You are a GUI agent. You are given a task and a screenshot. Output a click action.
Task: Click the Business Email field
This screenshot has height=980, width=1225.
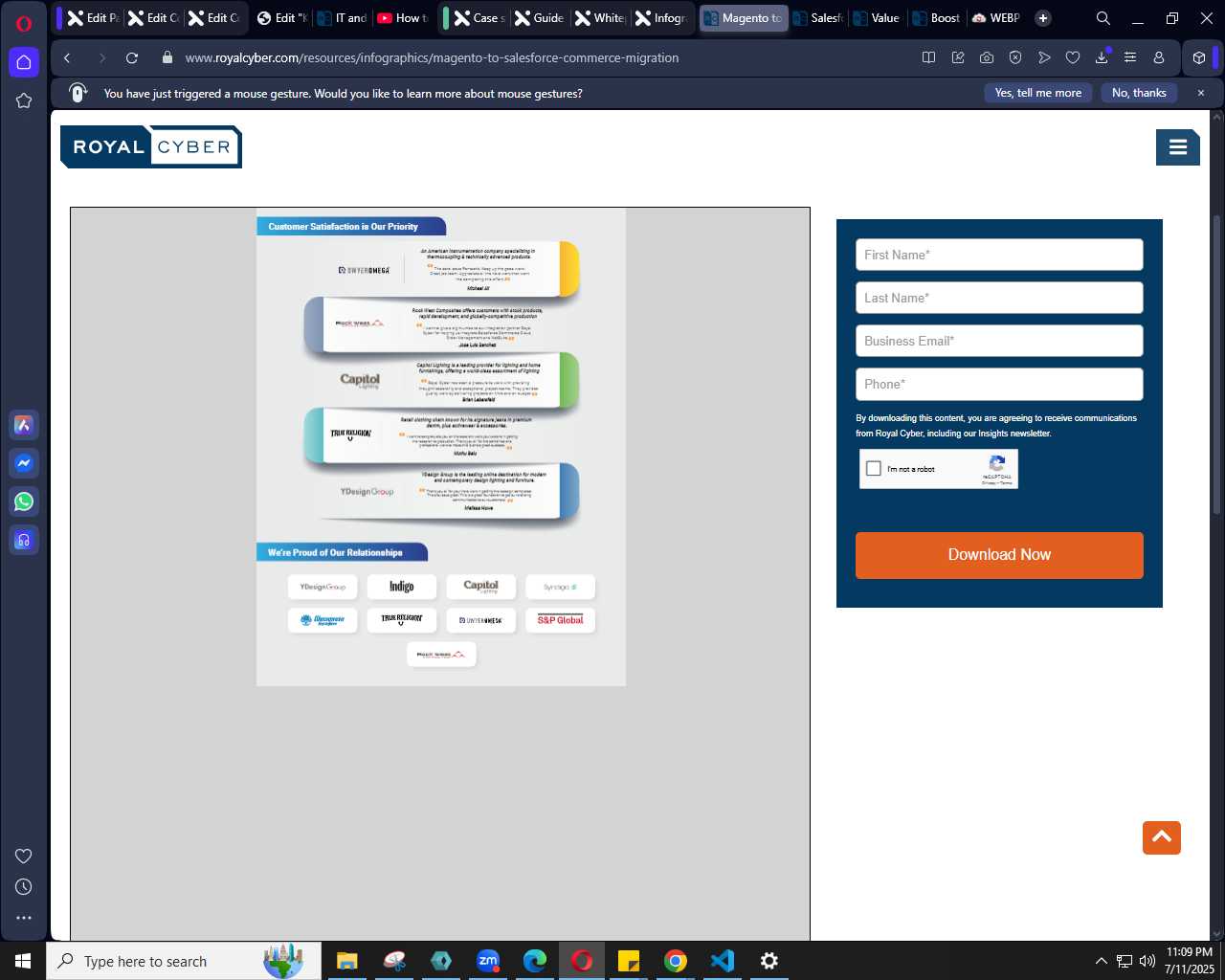coord(999,341)
